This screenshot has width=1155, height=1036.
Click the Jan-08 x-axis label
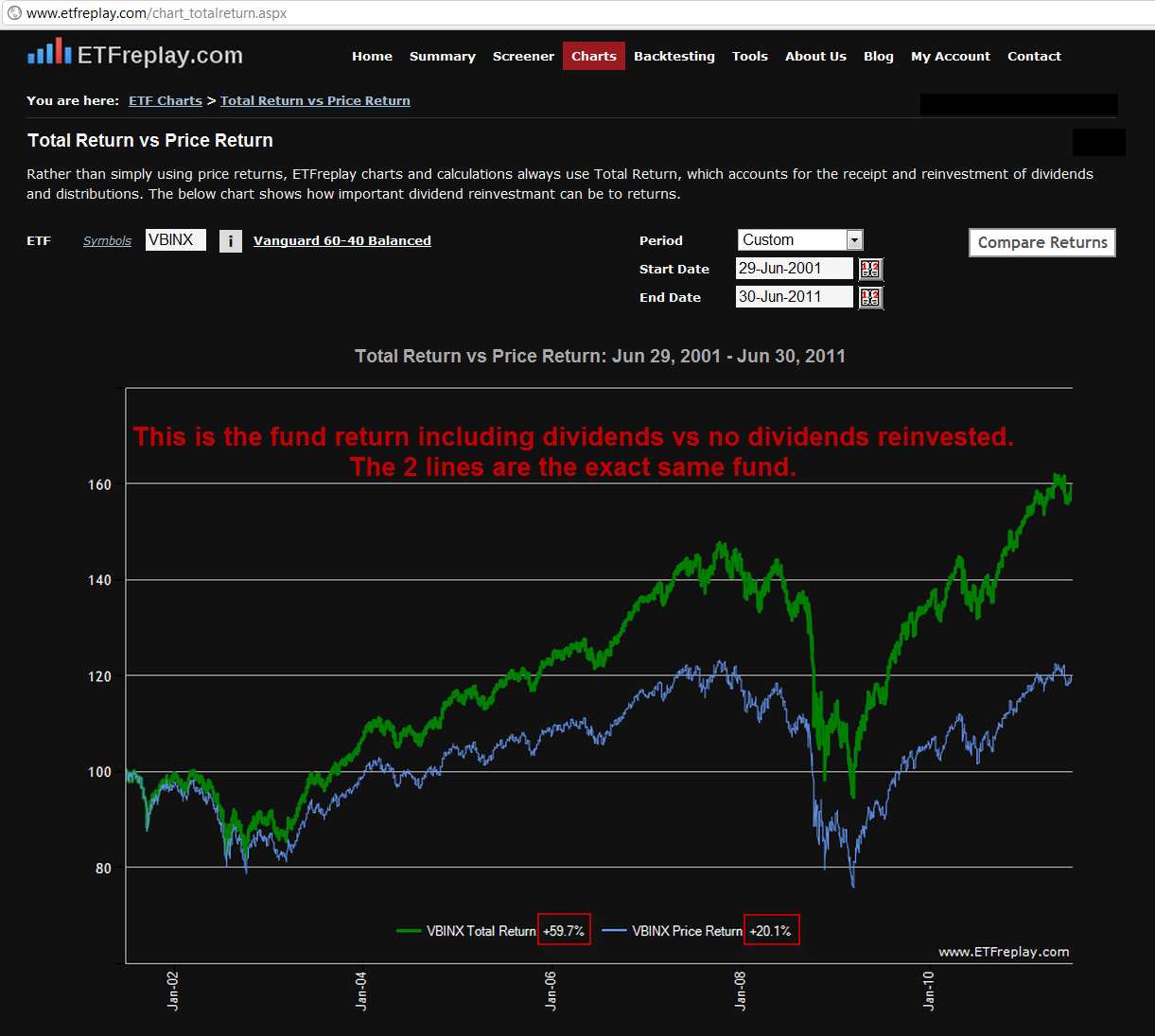tap(740, 991)
